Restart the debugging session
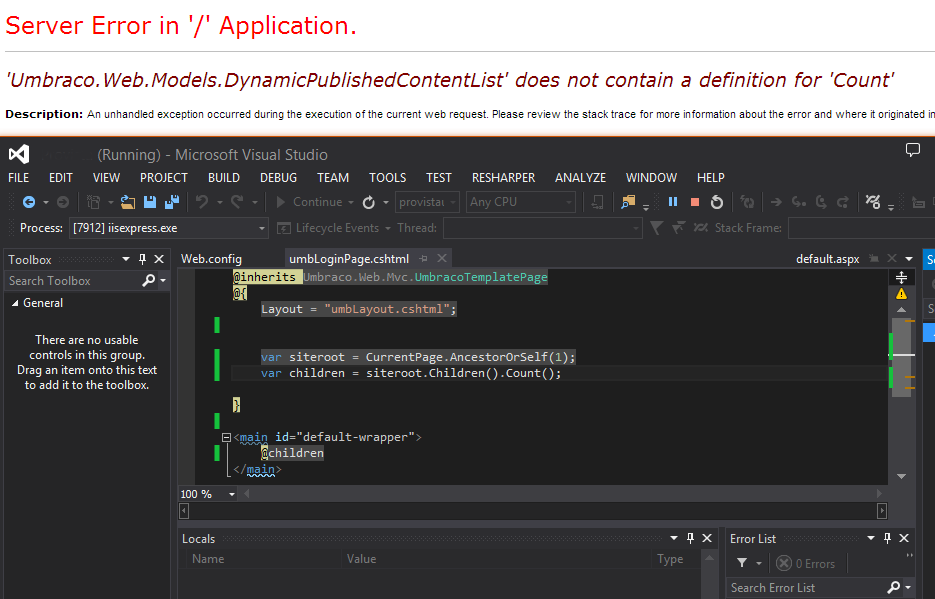The image size is (935, 599). pos(717,203)
